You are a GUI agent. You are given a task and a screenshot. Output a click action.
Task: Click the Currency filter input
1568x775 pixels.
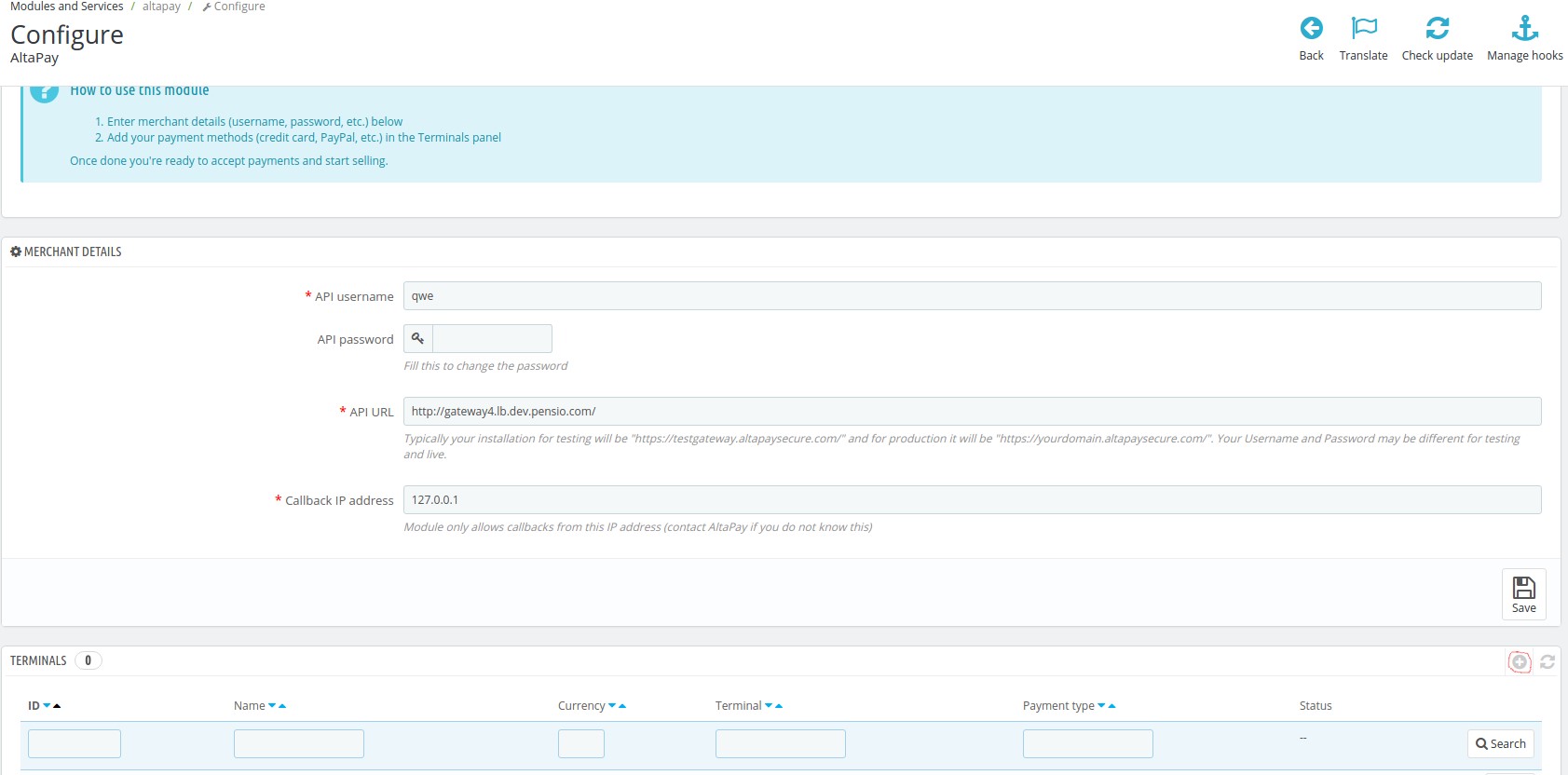(x=581, y=743)
